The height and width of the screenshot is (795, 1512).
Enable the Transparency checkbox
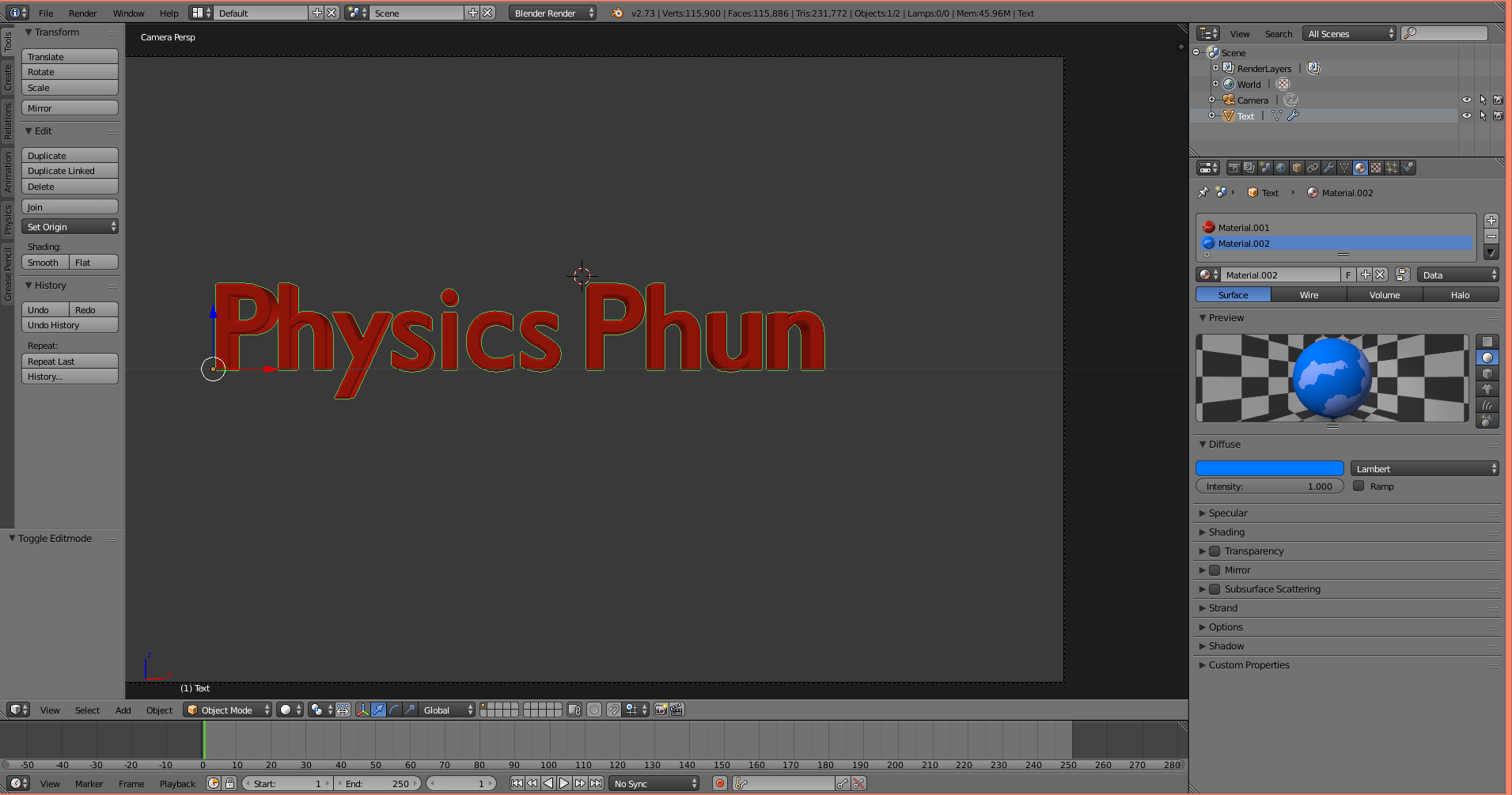[x=1215, y=551]
